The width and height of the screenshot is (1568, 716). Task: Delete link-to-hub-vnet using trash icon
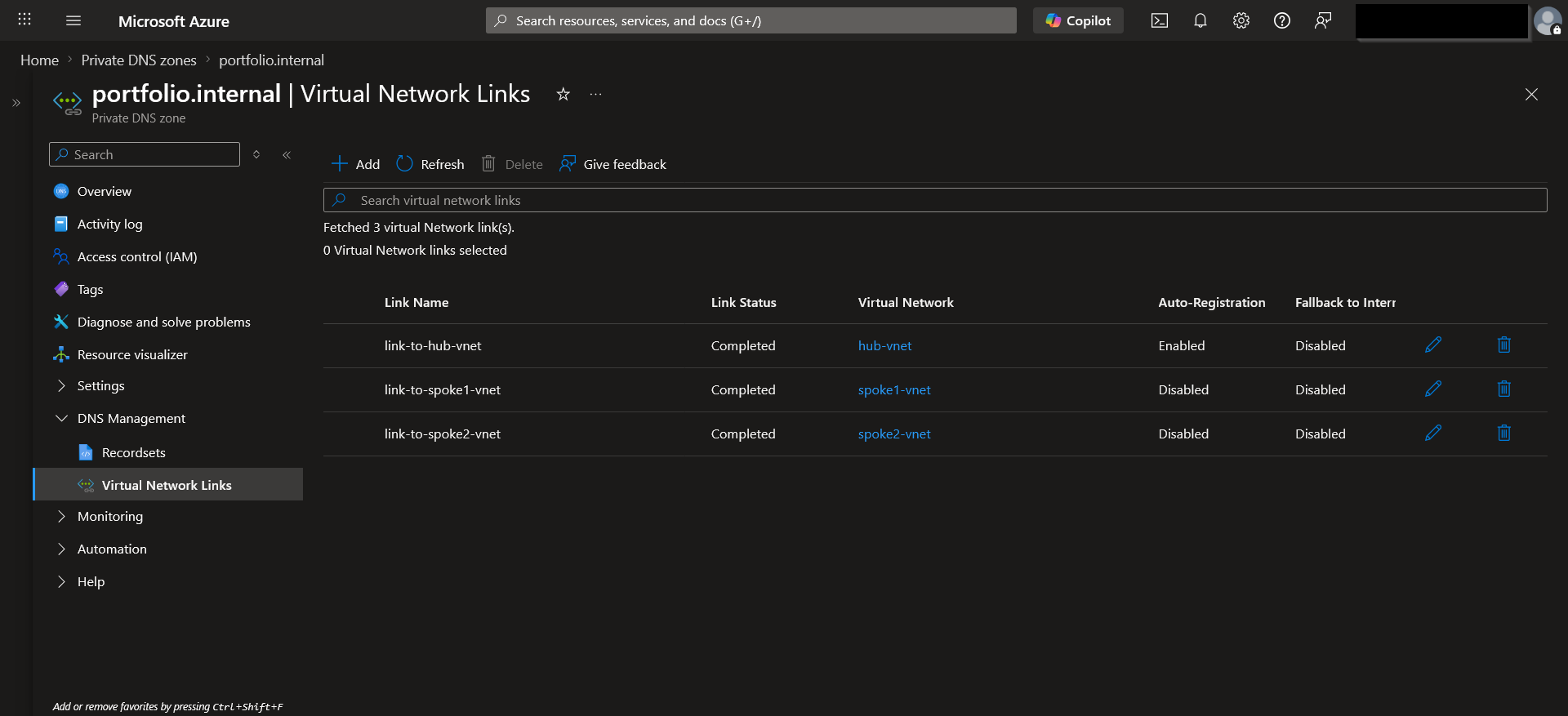tap(1504, 345)
